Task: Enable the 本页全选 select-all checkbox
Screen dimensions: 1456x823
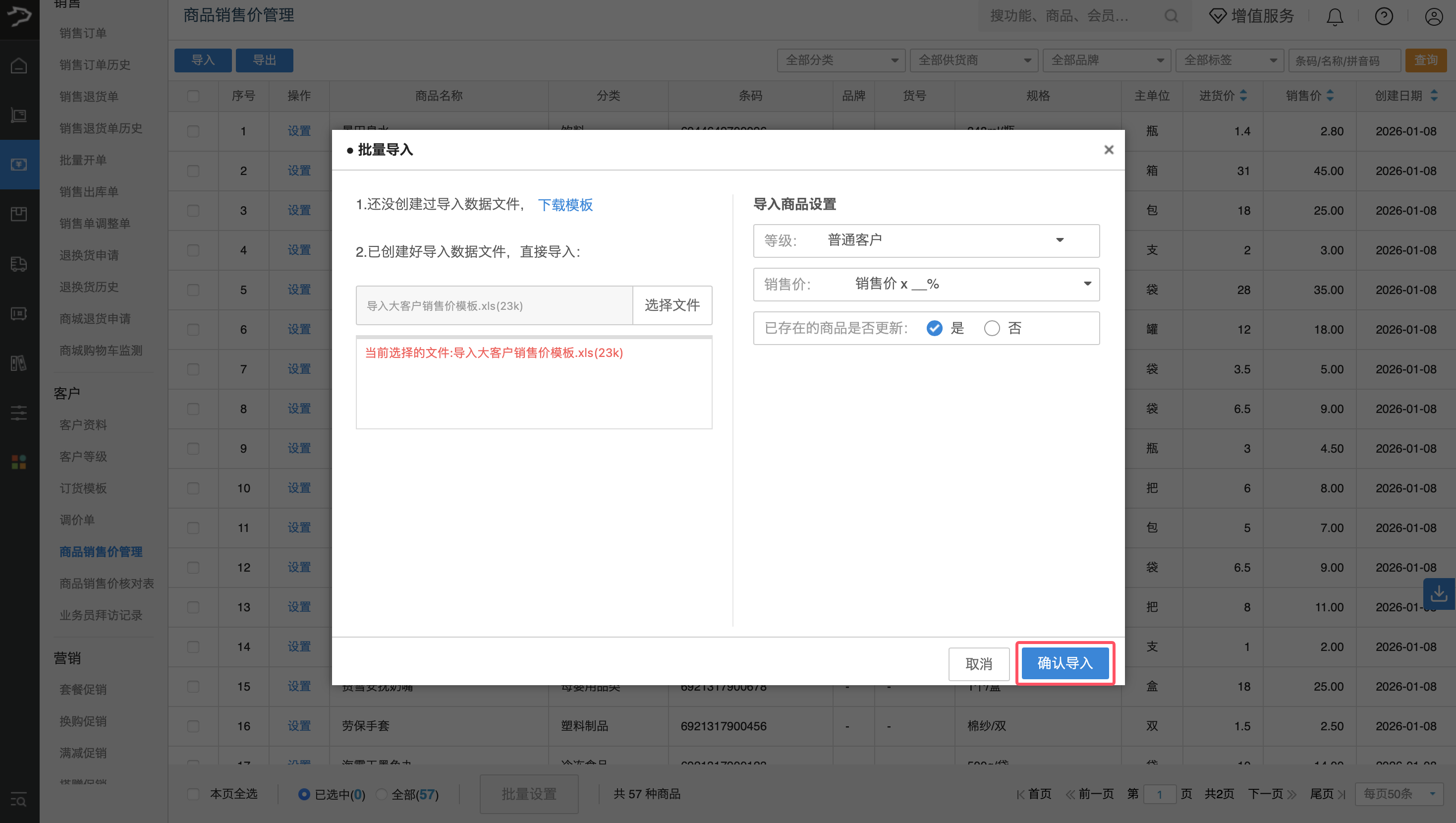Action: [194, 794]
